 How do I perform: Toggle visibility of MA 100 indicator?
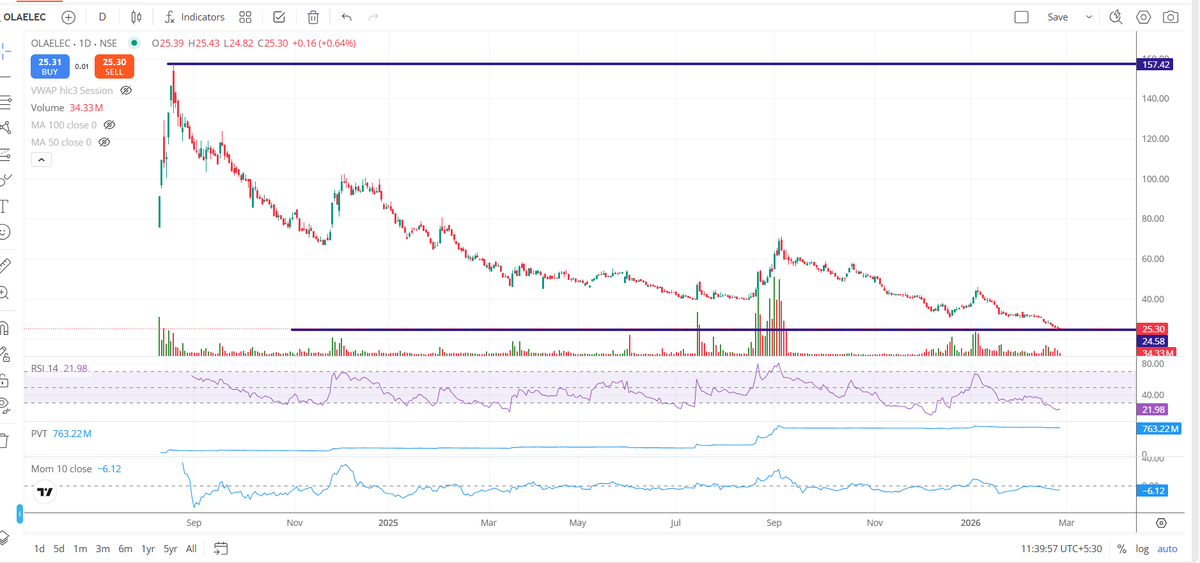pyautogui.click(x=109, y=125)
